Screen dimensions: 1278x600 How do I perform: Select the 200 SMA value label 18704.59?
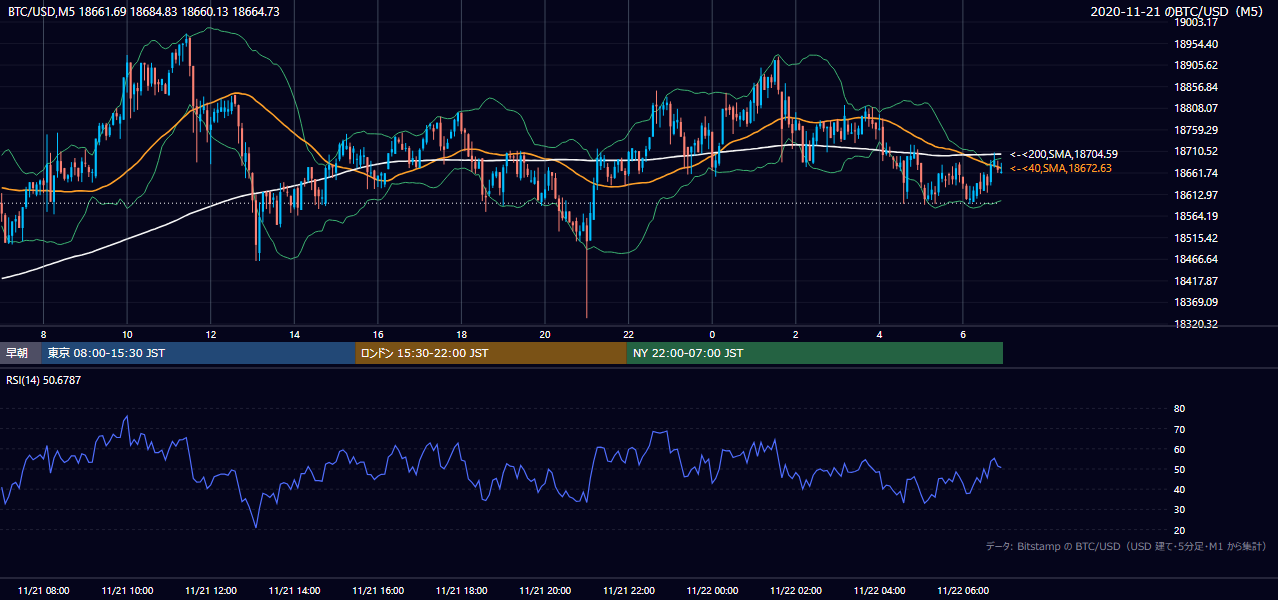coord(1063,154)
